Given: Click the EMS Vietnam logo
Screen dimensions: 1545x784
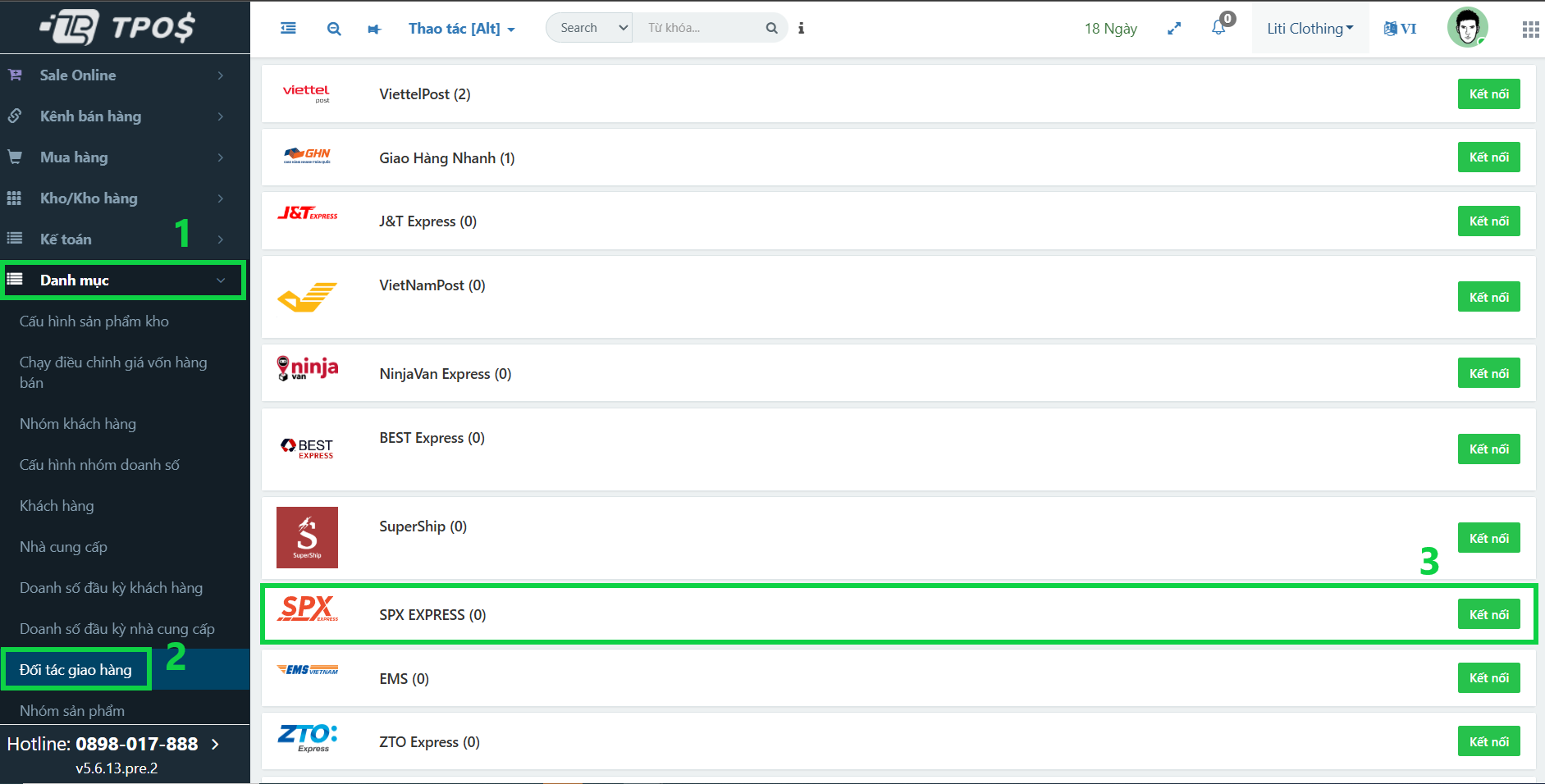Looking at the screenshot, I should [x=307, y=670].
